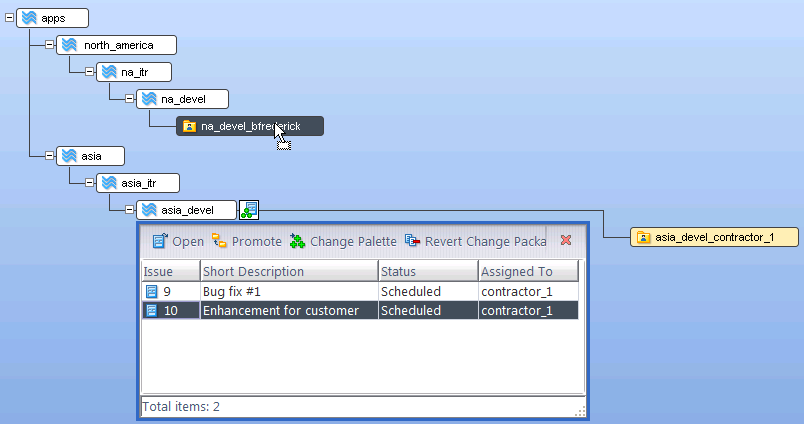
Task: Click the issue 10 row icon
Action: tap(152, 311)
